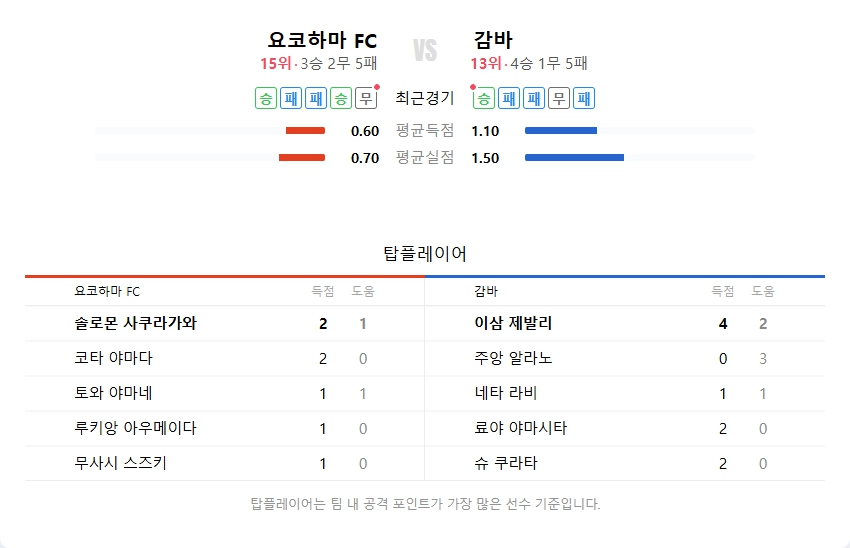Click the 요코하마 FC column header in player table
The image size is (850, 548).
[x=107, y=291]
